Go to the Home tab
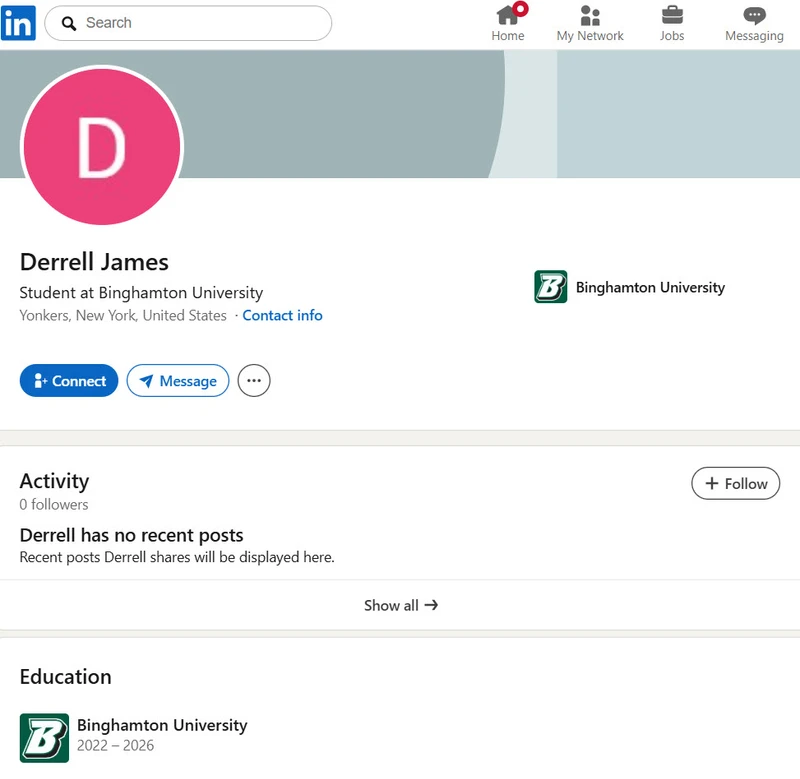 click(x=508, y=23)
